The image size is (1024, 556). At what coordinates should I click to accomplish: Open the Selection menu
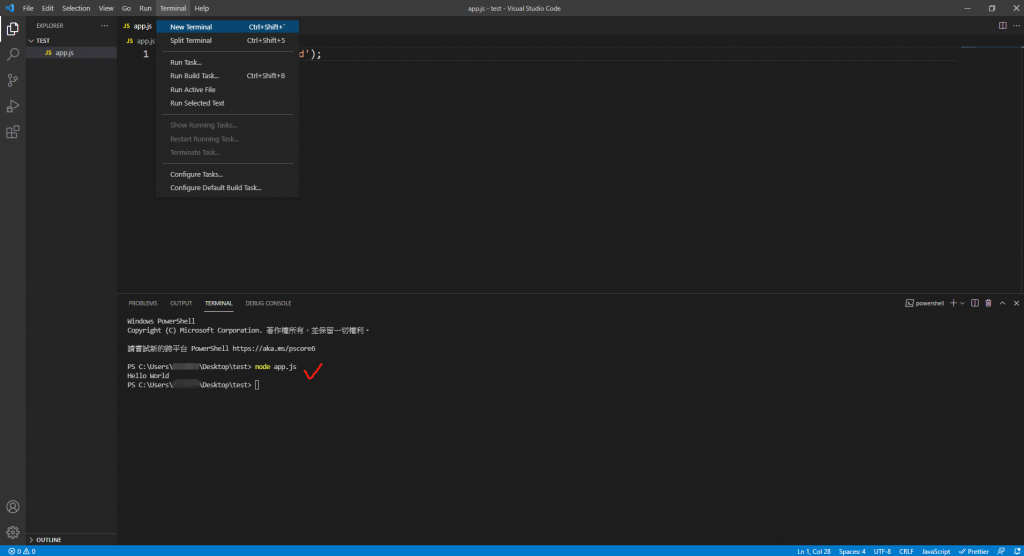coord(76,8)
